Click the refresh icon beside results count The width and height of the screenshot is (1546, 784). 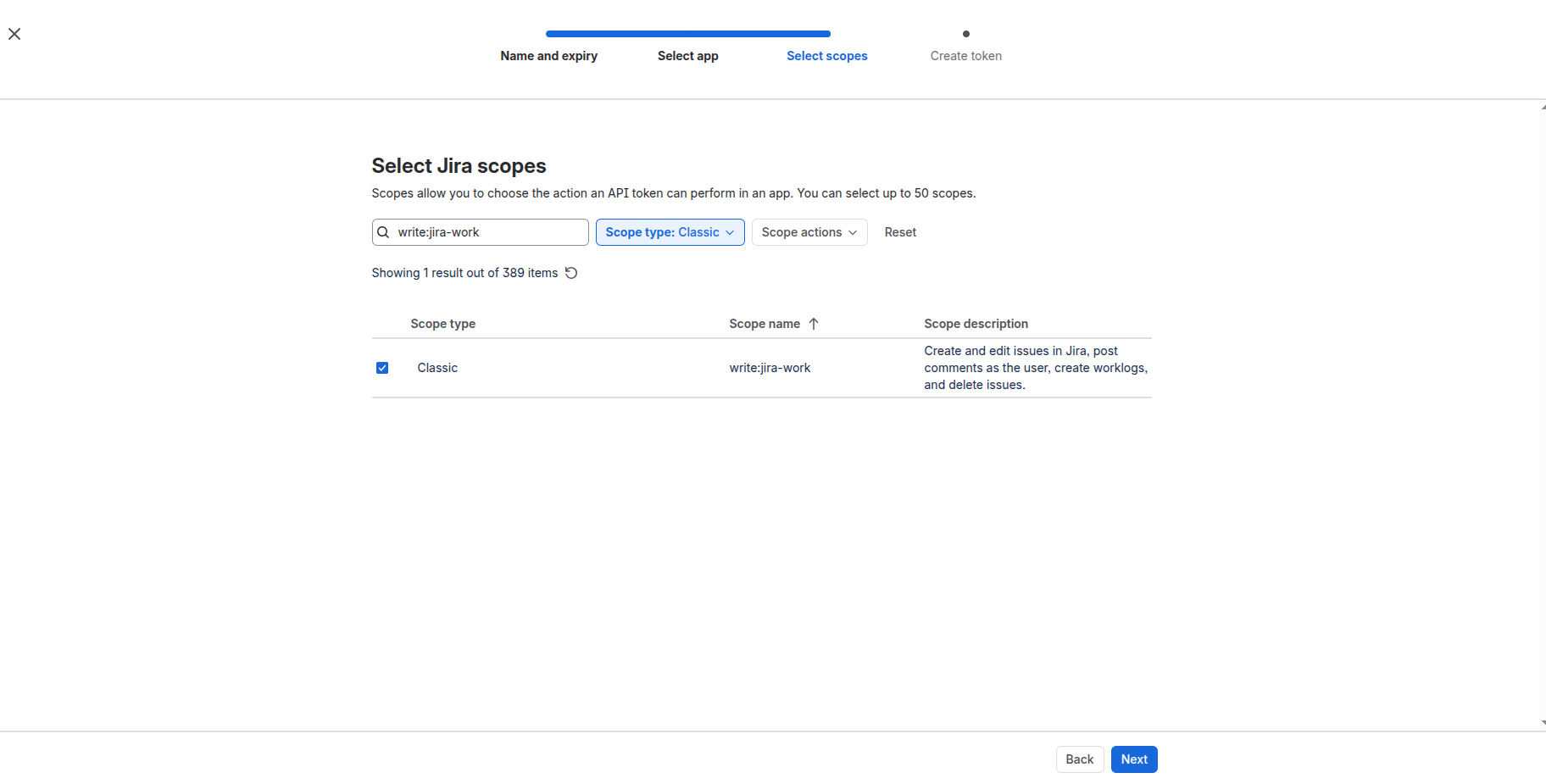571,273
